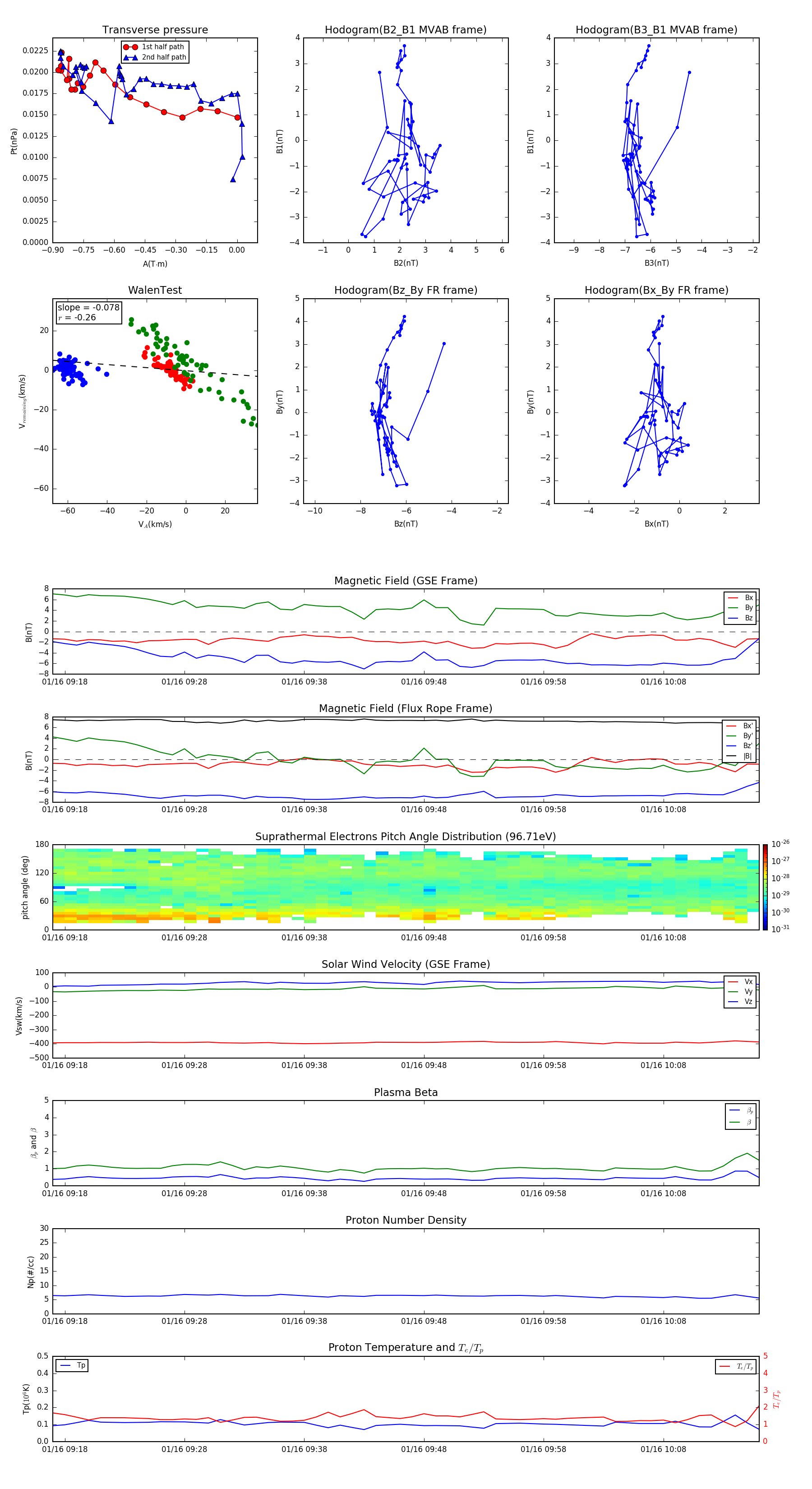Screen dimensions: 812x1489
Task: Click '01/16 10:08' tick under proton temperature plot
Action: pos(664,1449)
